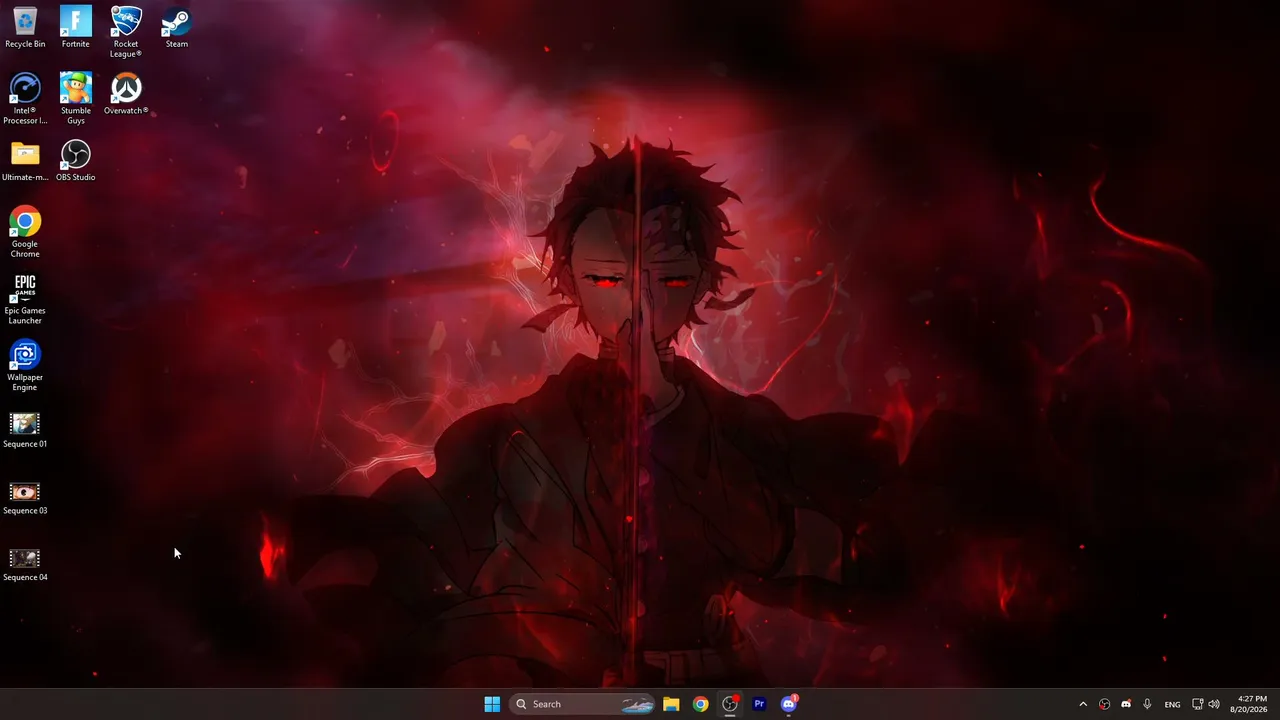
Task: Select the Steam desktop shortcut
Action: coord(177,28)
